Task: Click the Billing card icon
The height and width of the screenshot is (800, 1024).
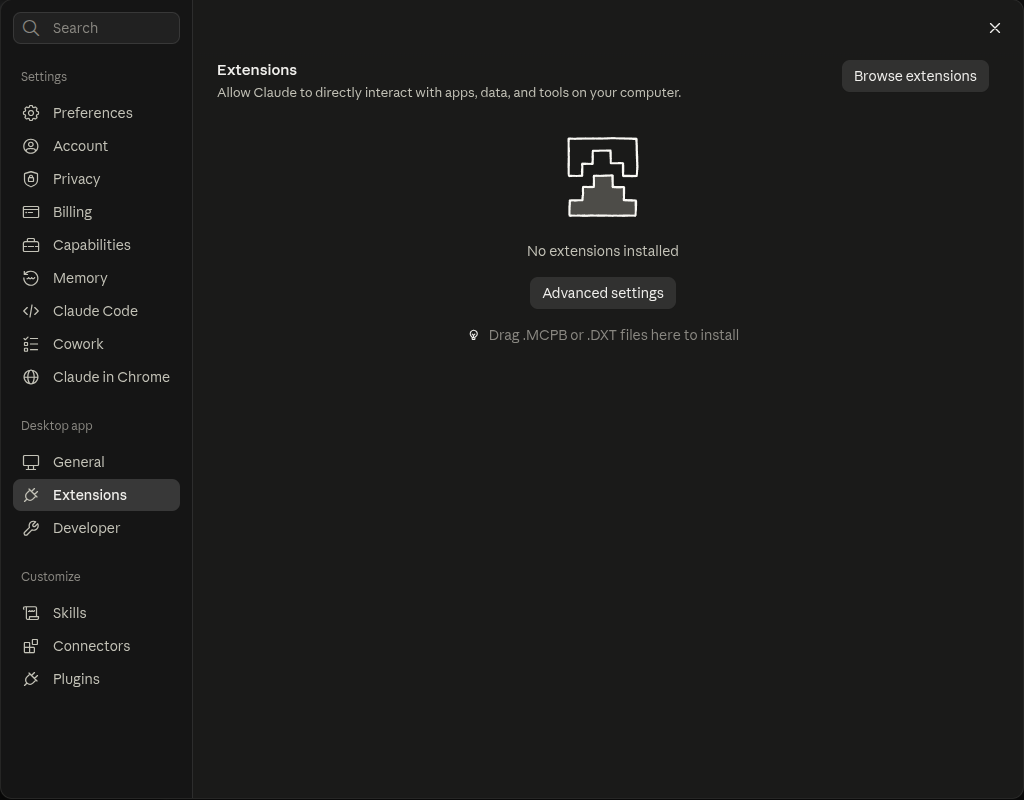Action: [31, 212]
